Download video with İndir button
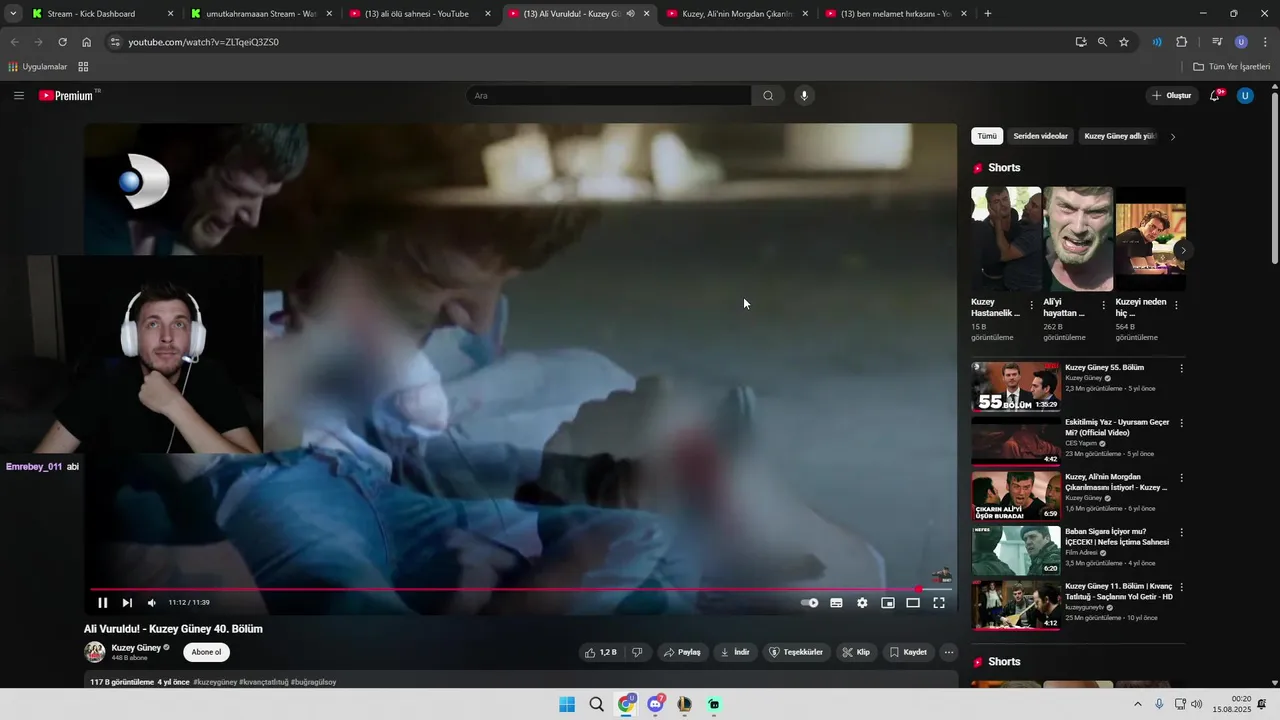This screenshot has height=720, width=1280. pos(735,652)
